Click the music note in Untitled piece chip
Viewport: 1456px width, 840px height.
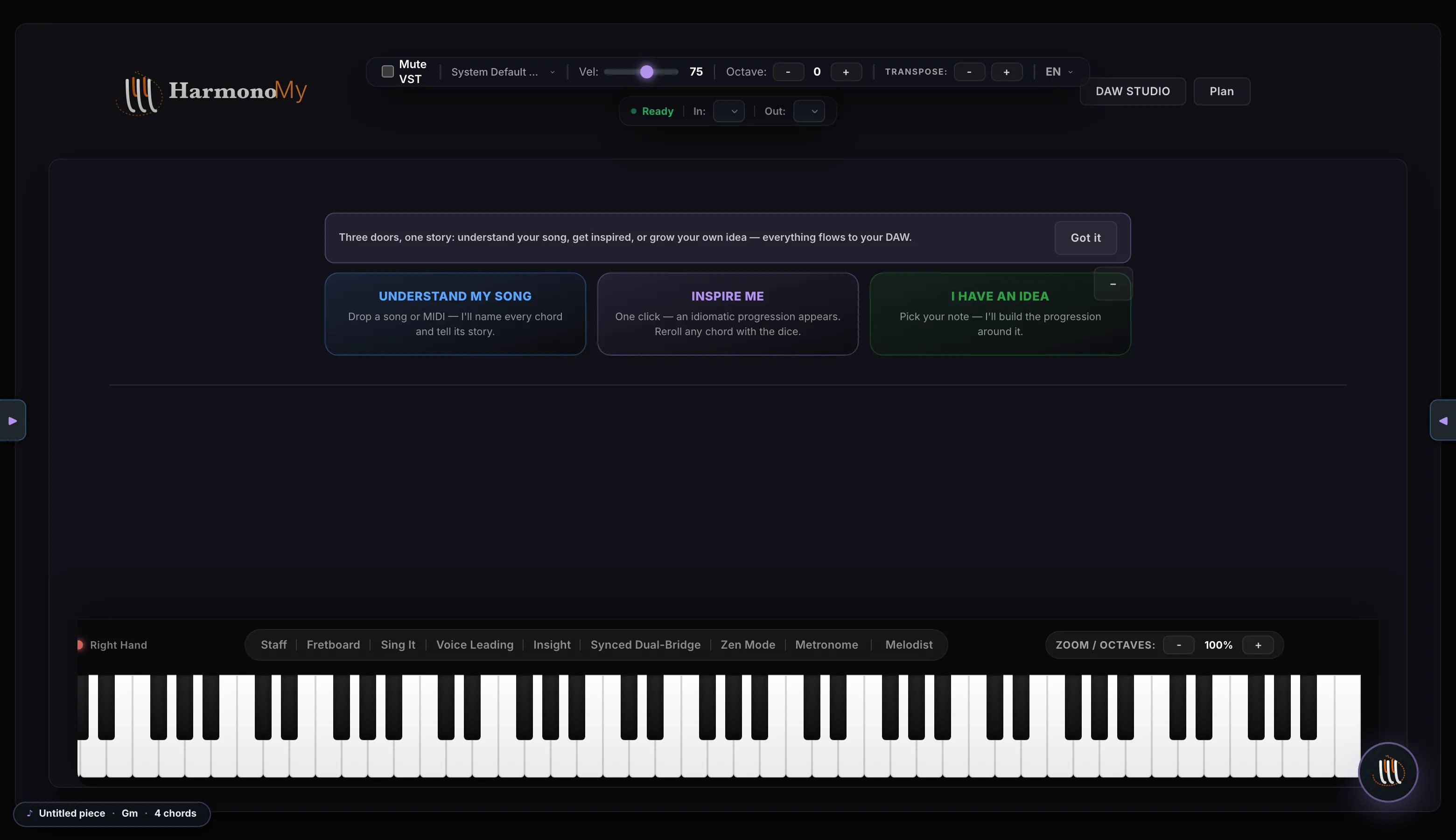click(x=29, y=813)
